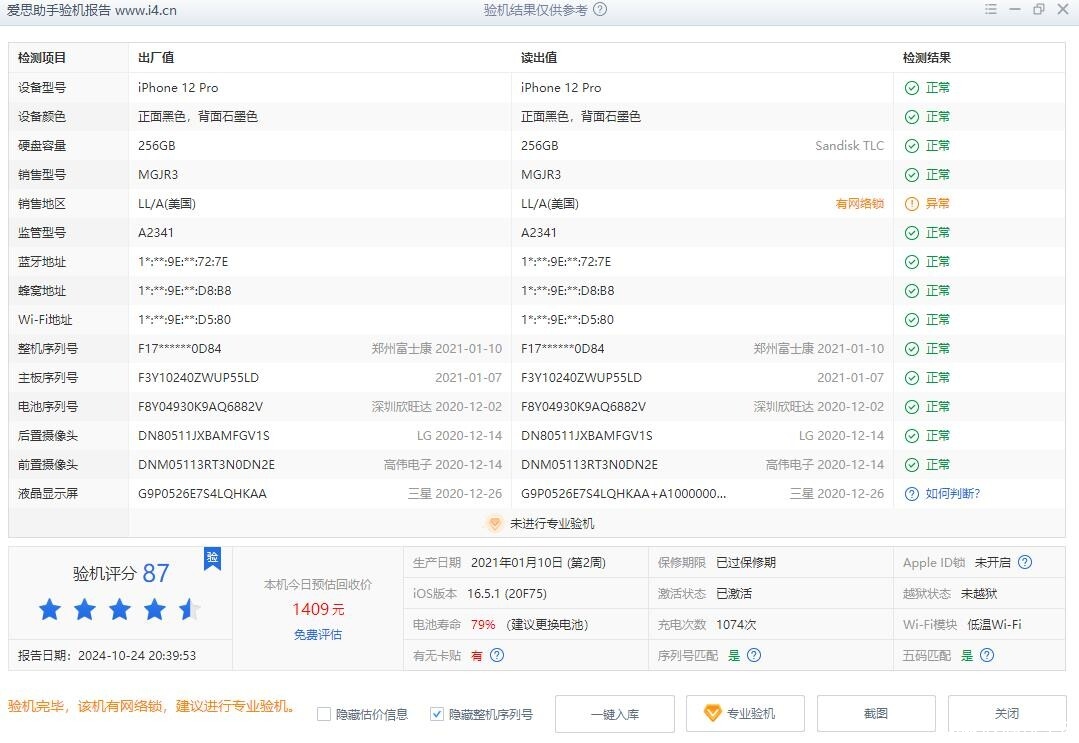Click the orange warning icon in 销售地区 row
The height and width of the screenshot is (743, 1079).
click(x=912, y=204)
